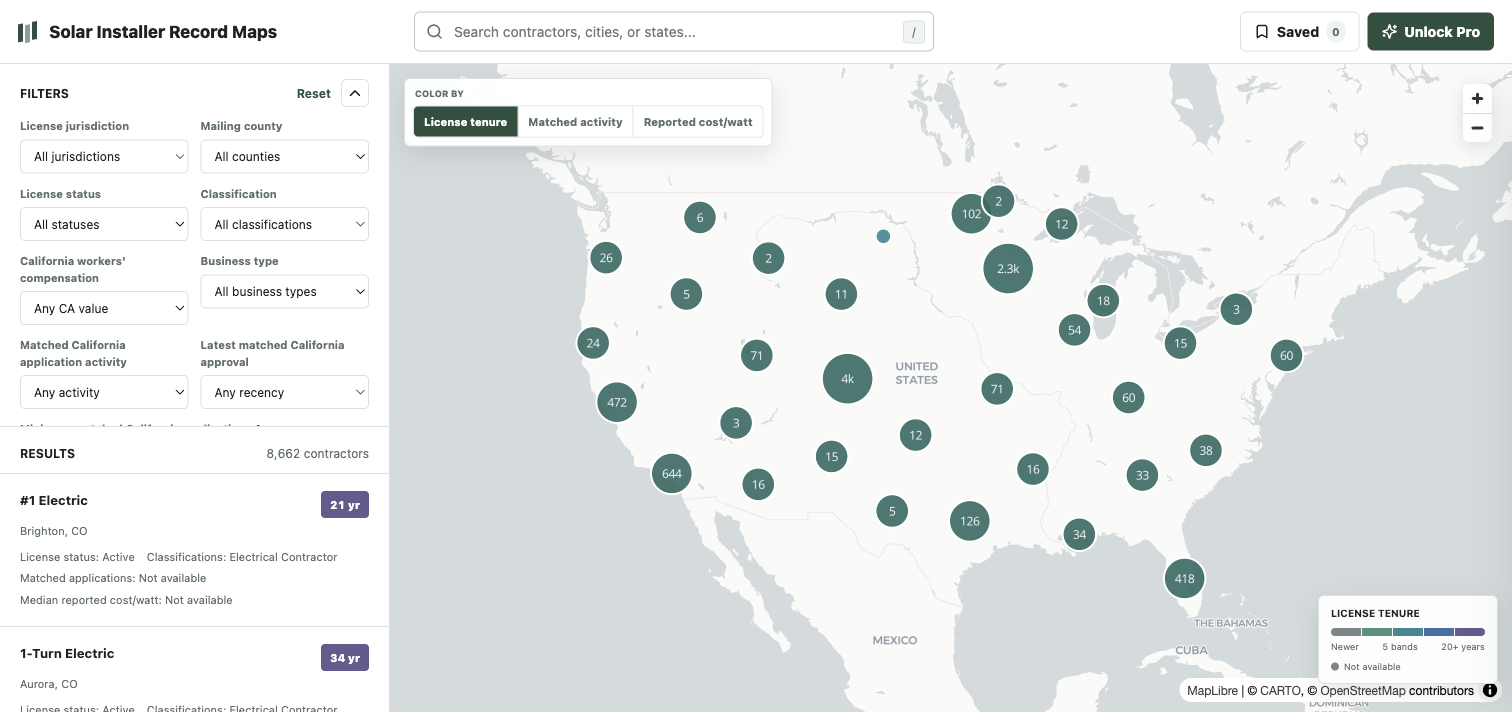Select the Matched activity color-by tab
The height and width of the screenshot is (712, 1512).
point(575,122)
